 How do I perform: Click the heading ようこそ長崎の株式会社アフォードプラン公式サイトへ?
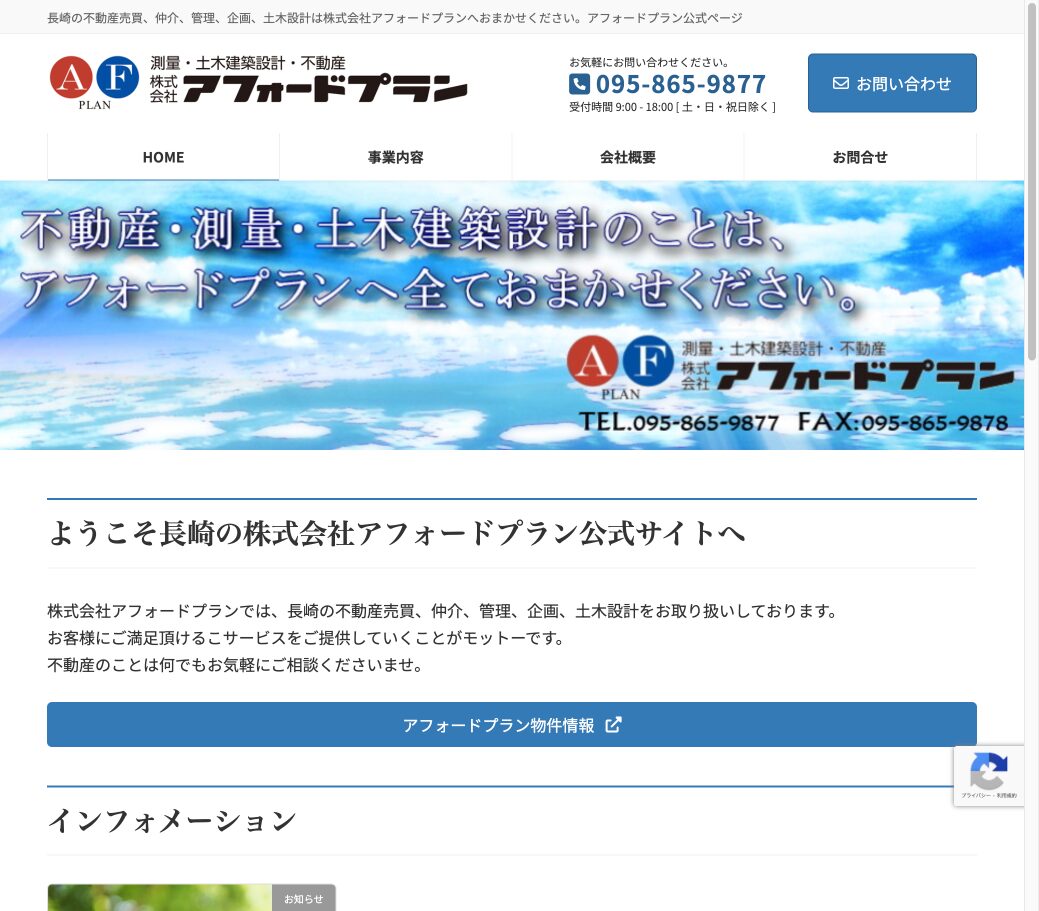[x=398, y=533]
